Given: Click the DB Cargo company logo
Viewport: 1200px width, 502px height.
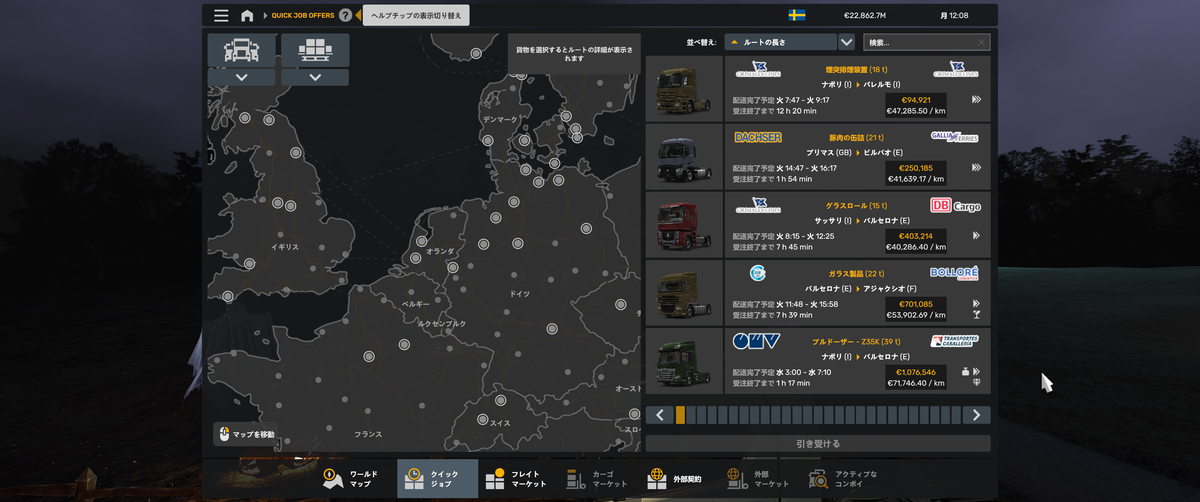Looking at the screenshot, I should [x=955, y=206].
